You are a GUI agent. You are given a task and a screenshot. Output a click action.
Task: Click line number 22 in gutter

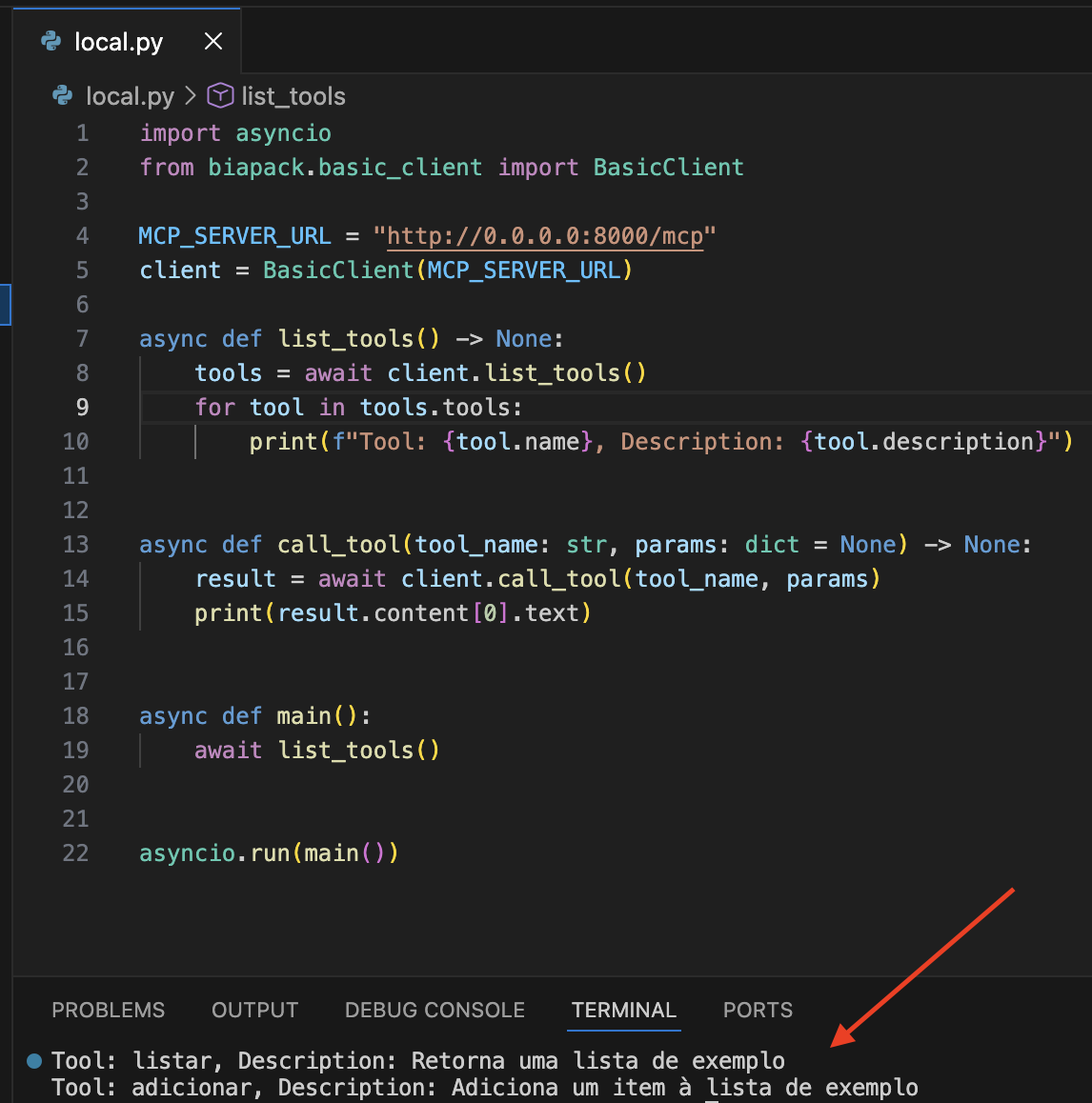coord(75,852)
